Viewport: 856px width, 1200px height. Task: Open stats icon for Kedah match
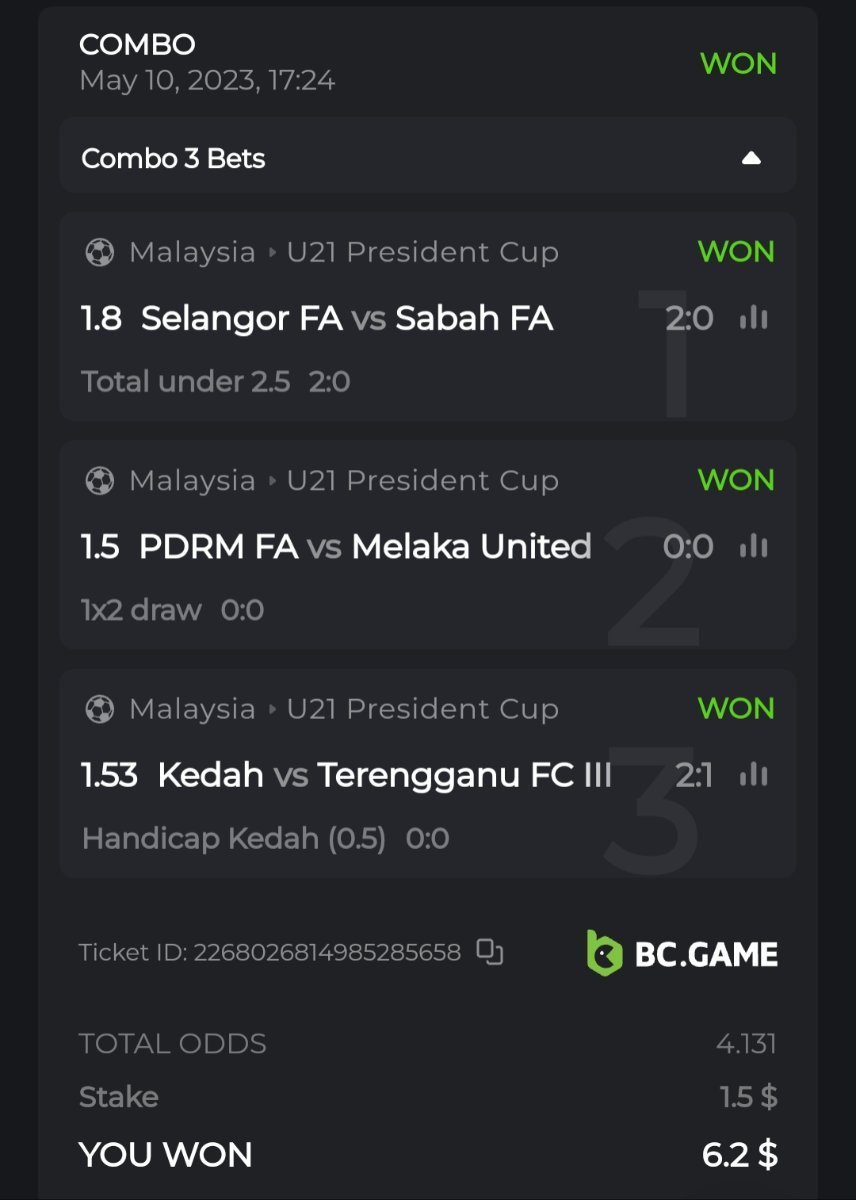tap(753, 775)
